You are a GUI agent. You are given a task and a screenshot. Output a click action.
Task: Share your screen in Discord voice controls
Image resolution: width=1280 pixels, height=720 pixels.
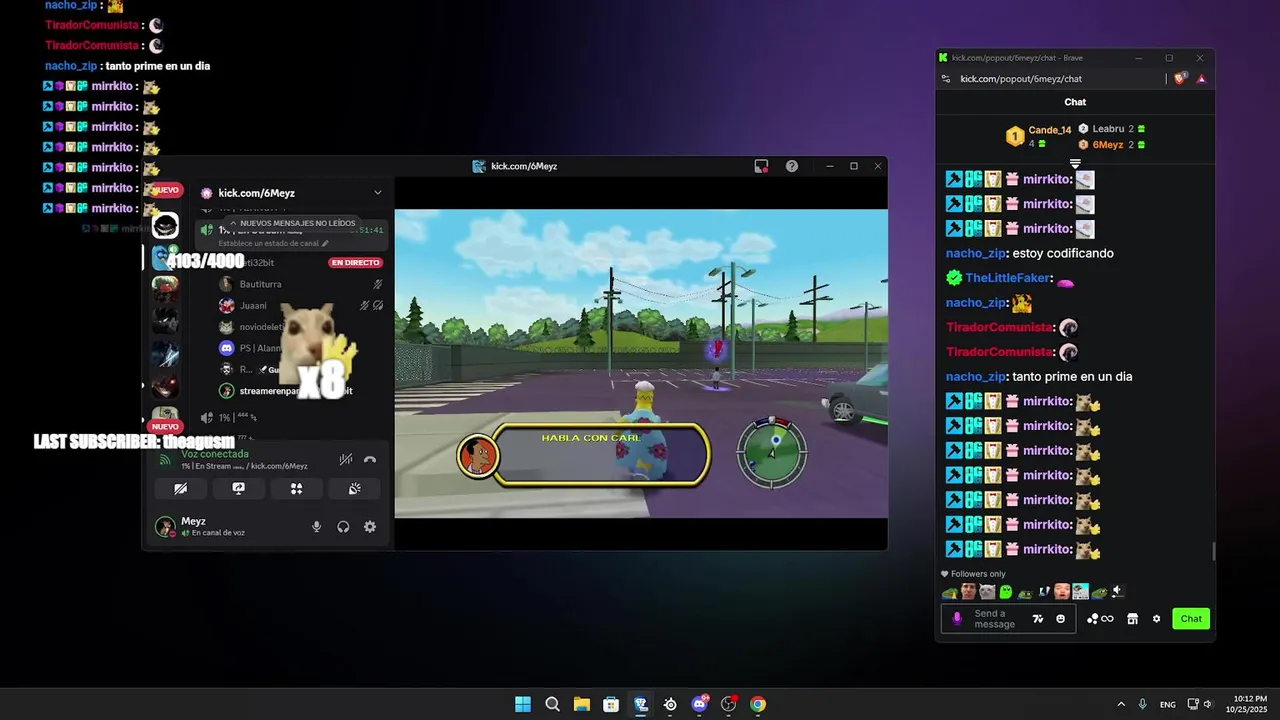tap(238, 489)
